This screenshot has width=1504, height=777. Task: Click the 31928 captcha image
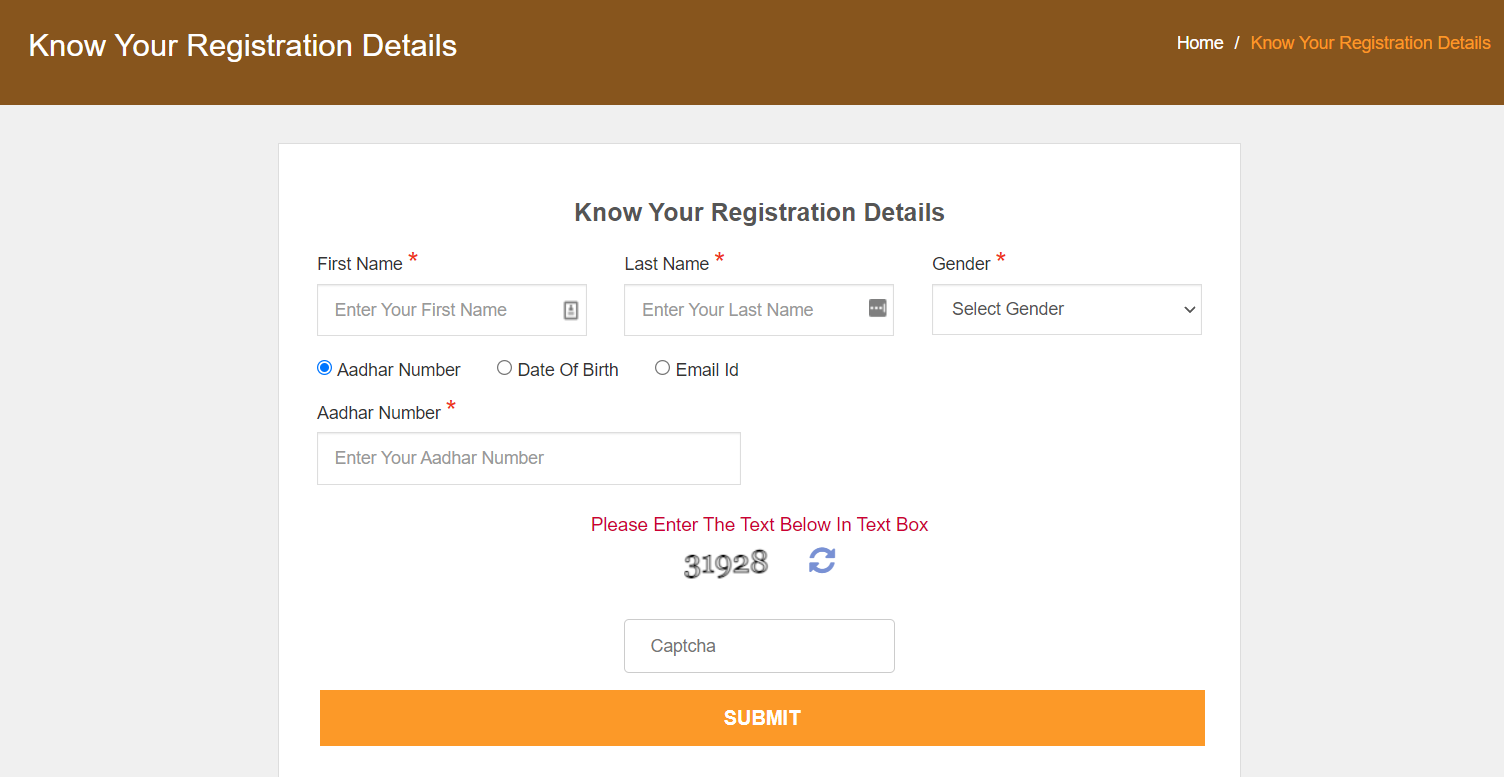726,564
